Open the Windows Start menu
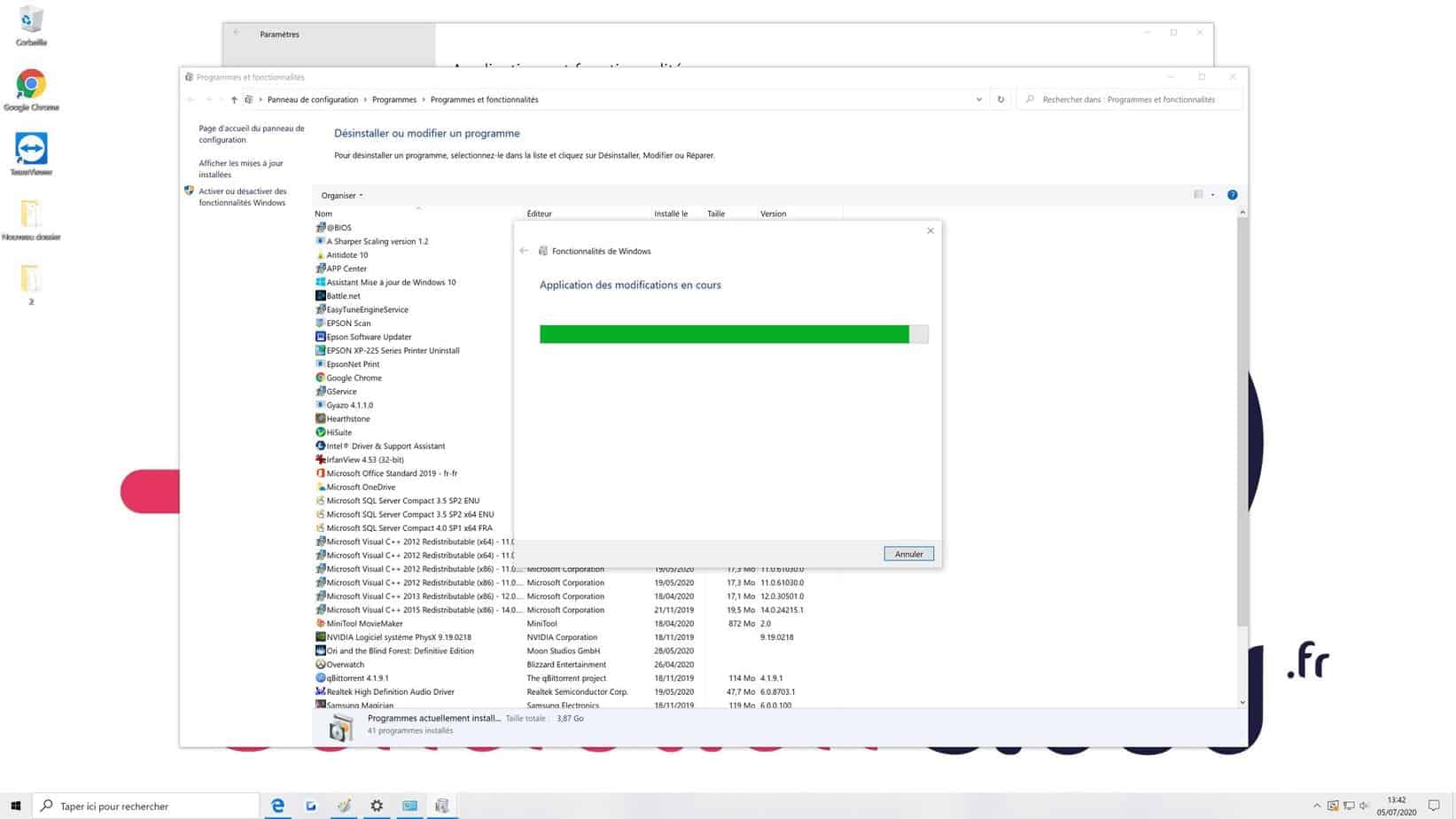 tap(16, 806)
